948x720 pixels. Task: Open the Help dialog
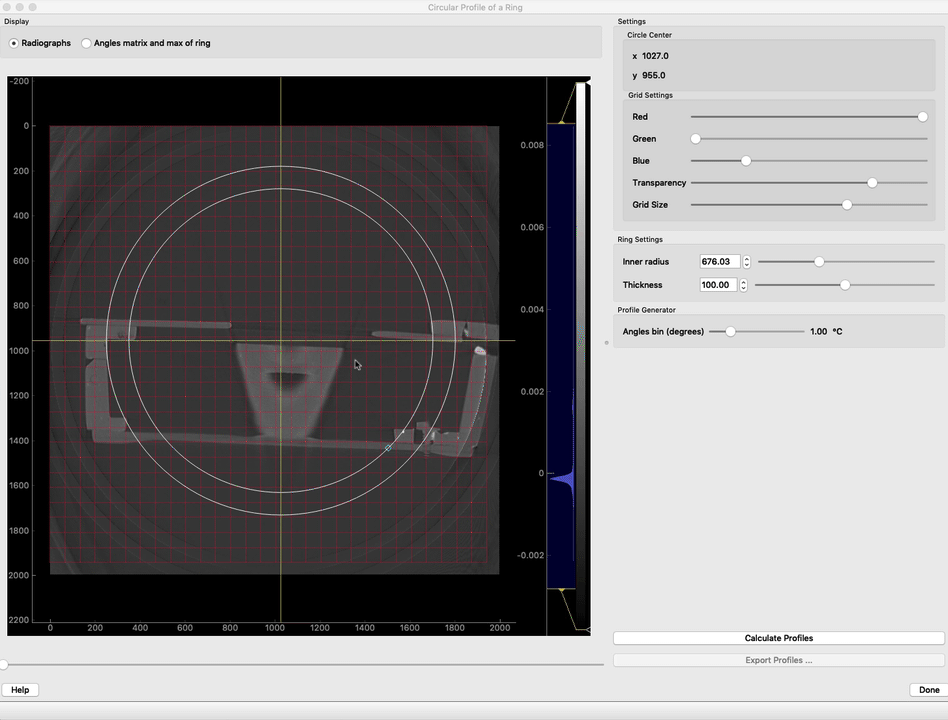[x=20, y=690]
